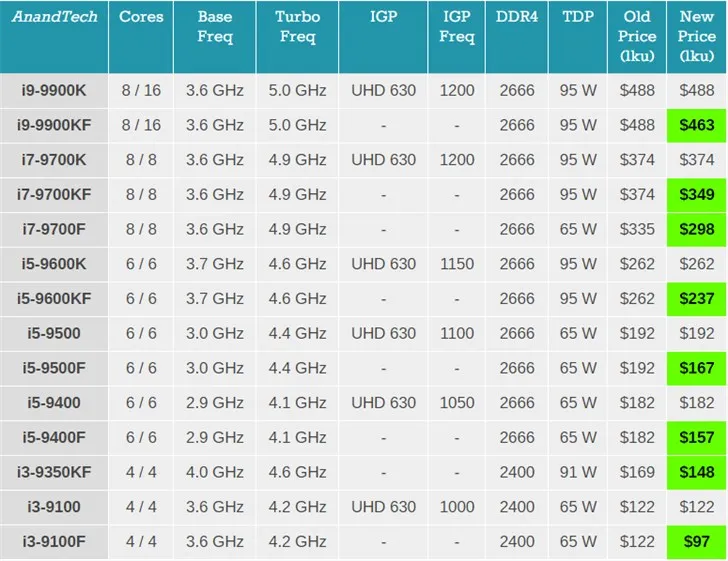
Task: Click the AnandTech header cell
Action: pyautogui.click(x=54, y=37)
